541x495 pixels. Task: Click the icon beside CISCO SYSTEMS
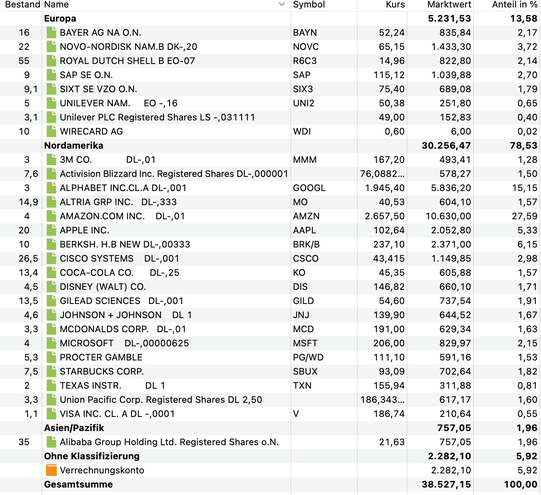[x=51, y=259]
